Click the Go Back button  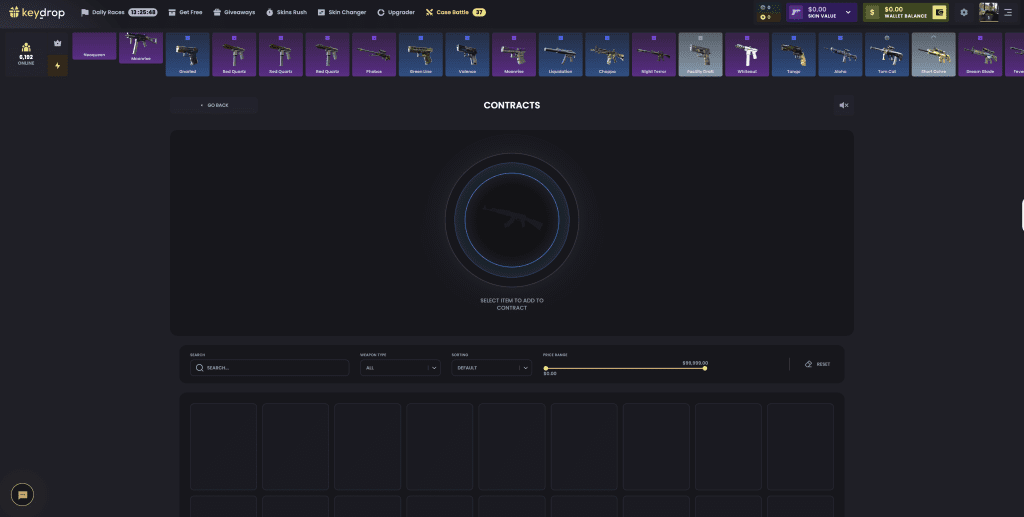tap(214, 105)
